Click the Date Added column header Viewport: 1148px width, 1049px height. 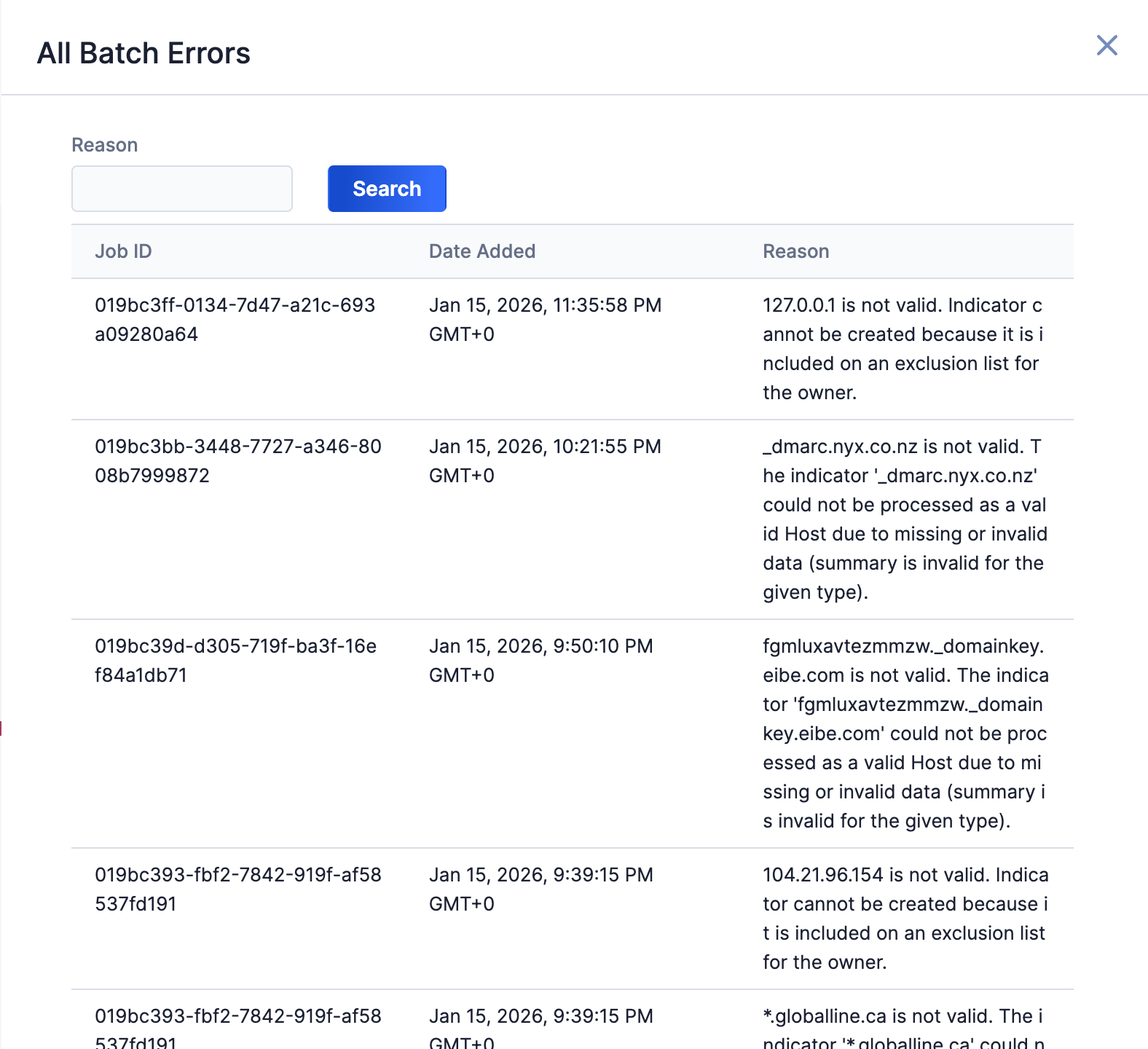(481, 251)
